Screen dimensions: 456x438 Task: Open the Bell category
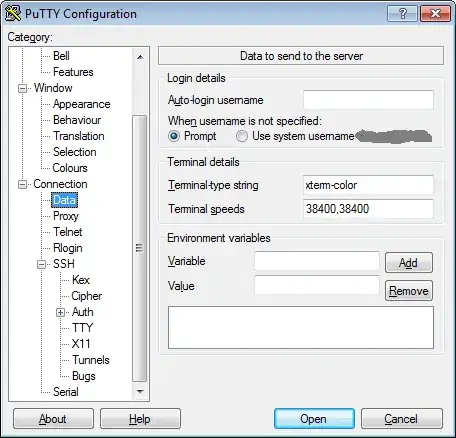61,56
